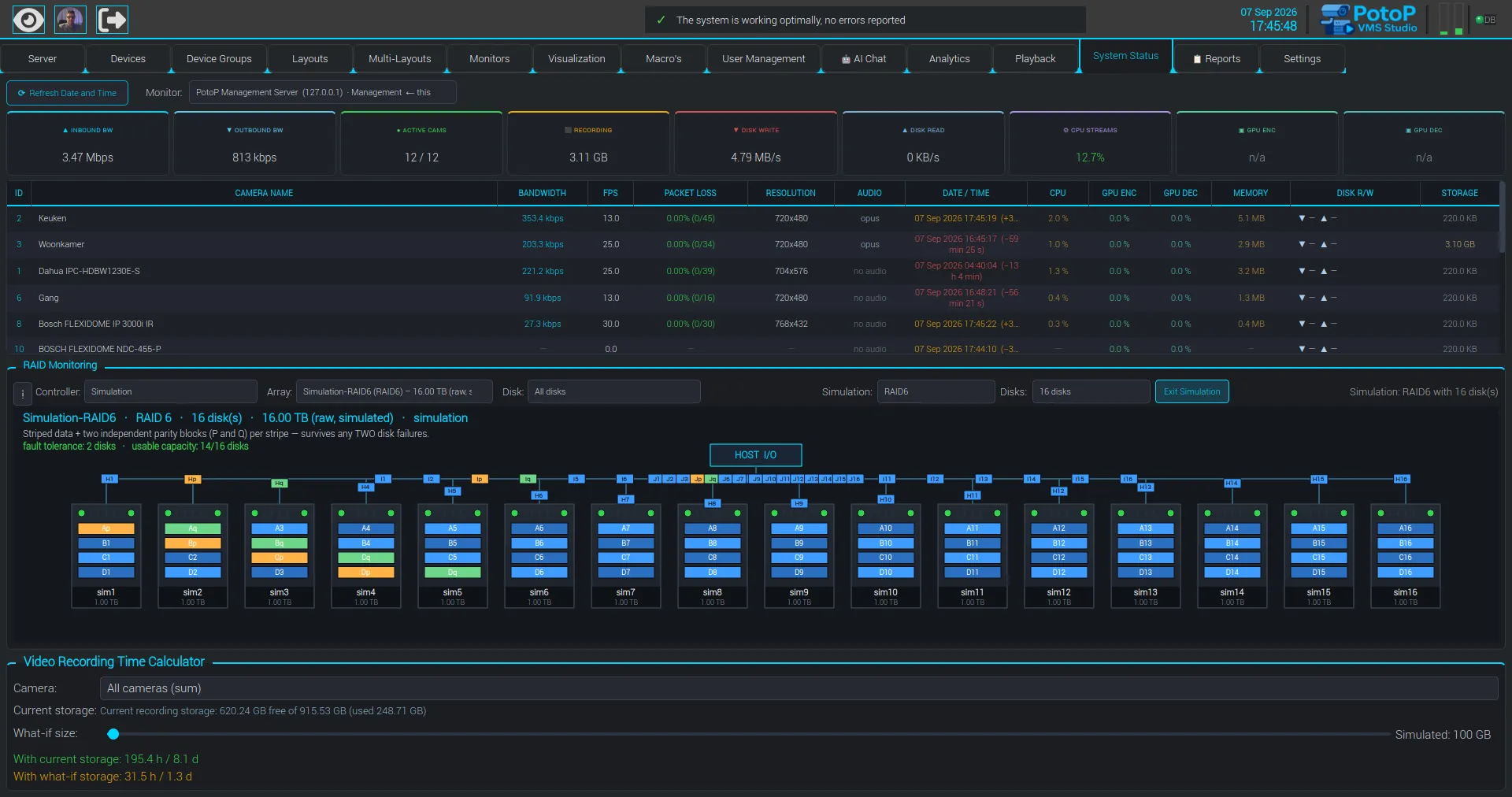Click the Gang camera row name
This screenshot has width=1512, height=797.
point(49,298)
